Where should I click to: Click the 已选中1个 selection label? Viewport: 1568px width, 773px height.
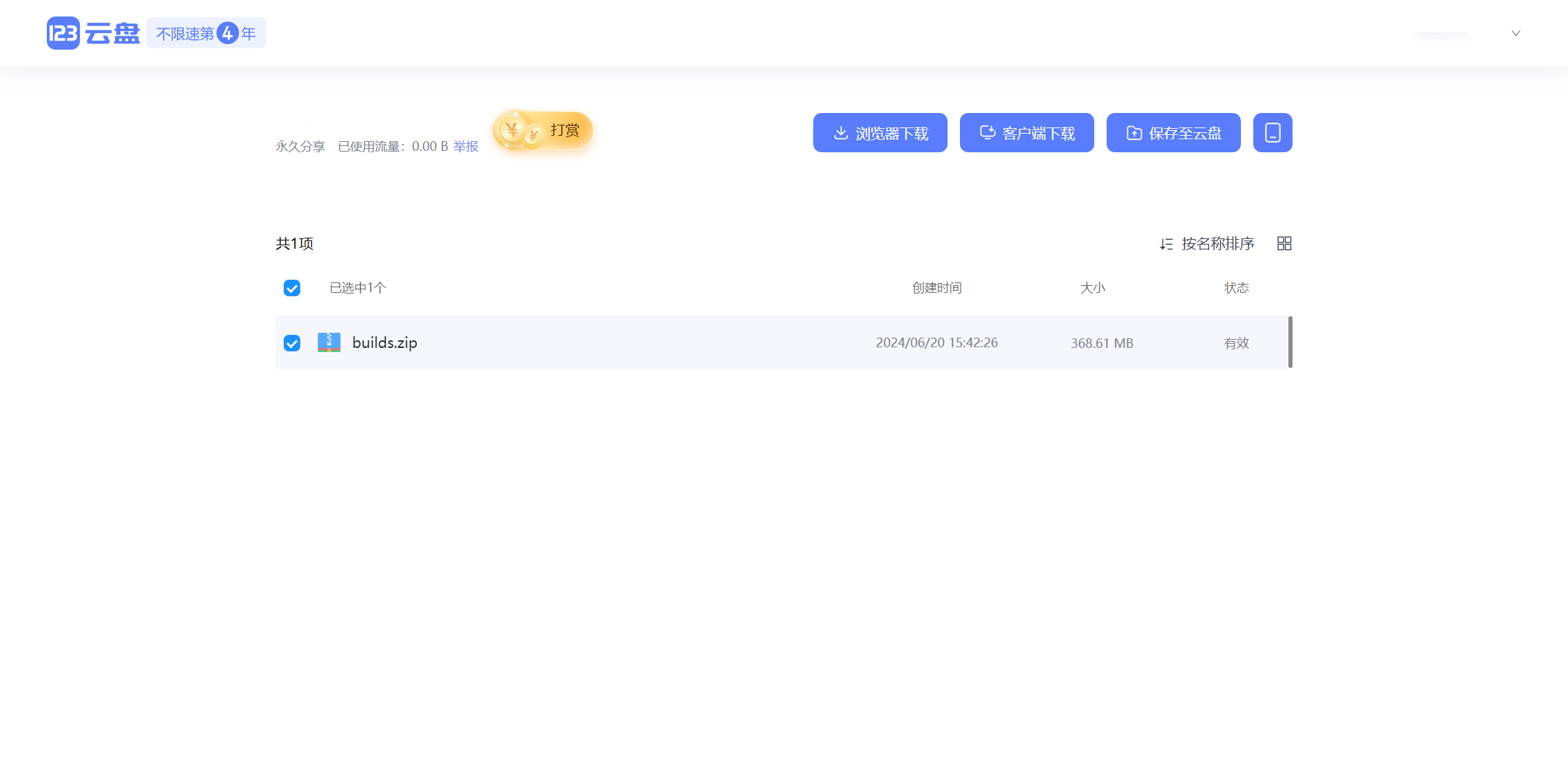click(358, 288)
